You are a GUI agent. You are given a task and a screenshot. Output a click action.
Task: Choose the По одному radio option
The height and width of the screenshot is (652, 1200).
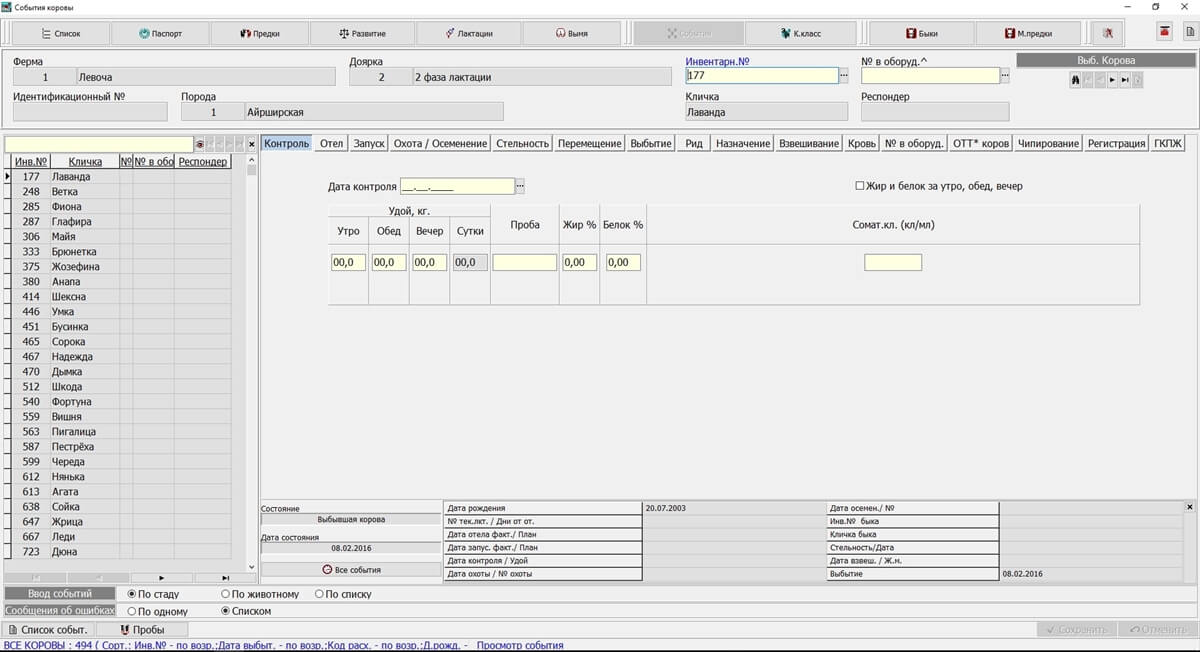pyautogui.click(x=132, y=611)
